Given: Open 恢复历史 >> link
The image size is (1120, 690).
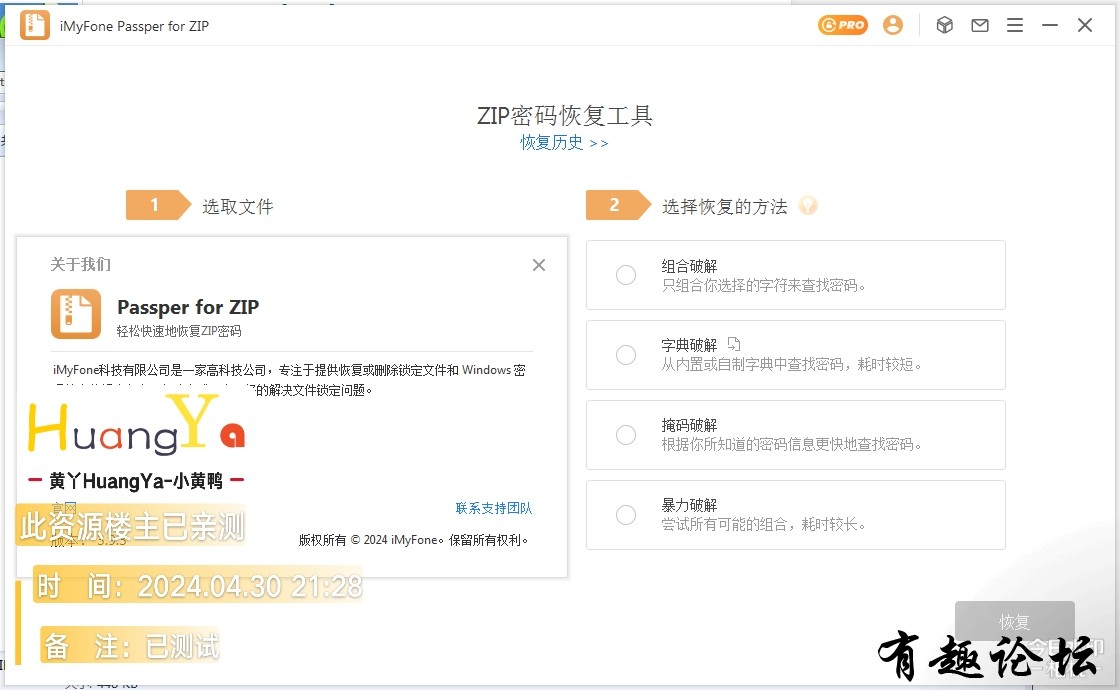Looking at the screenshot, I should click(x=564, y=142).
